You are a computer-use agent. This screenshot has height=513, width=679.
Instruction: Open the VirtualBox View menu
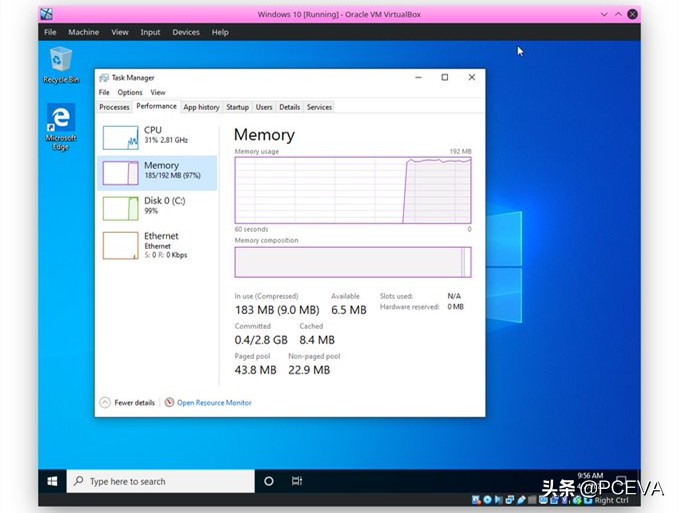[x=120, y=32]
